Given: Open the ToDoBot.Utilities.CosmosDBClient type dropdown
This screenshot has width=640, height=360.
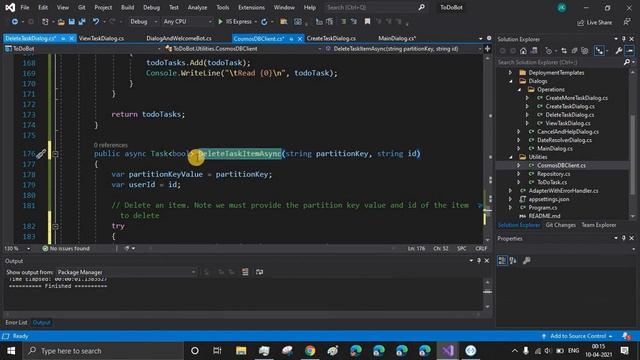Looking at the screenshot, I should click(x=243, y=49).
